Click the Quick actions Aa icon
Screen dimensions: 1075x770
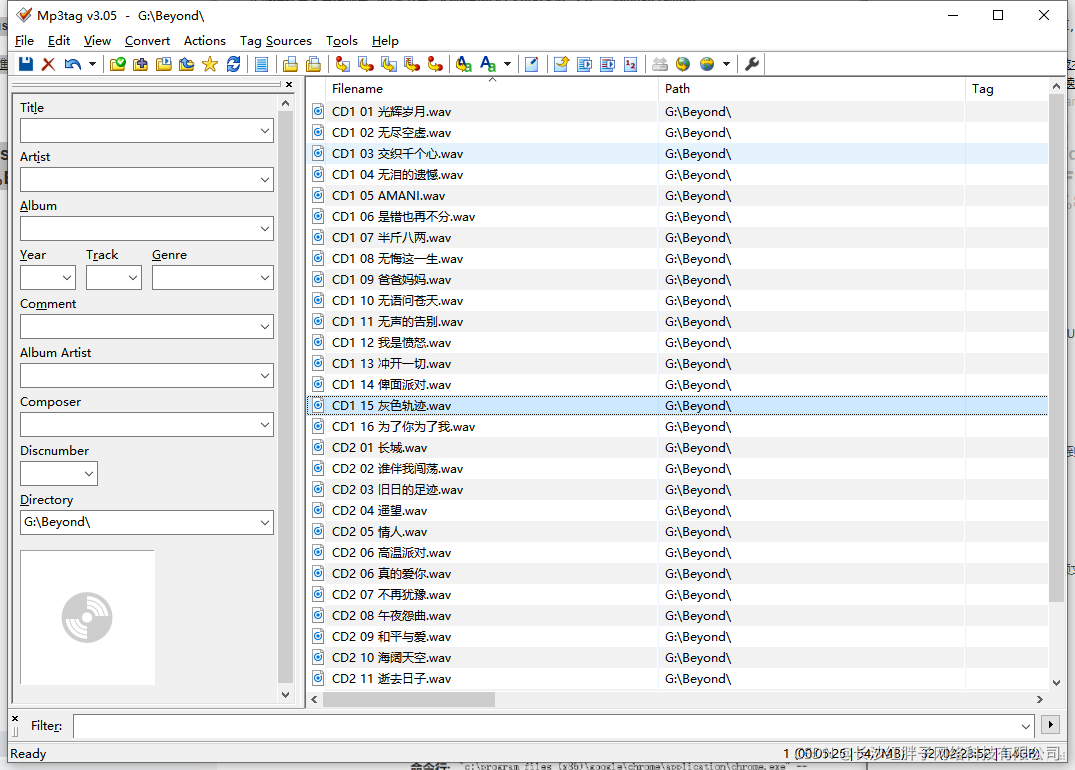coord(487,64)
